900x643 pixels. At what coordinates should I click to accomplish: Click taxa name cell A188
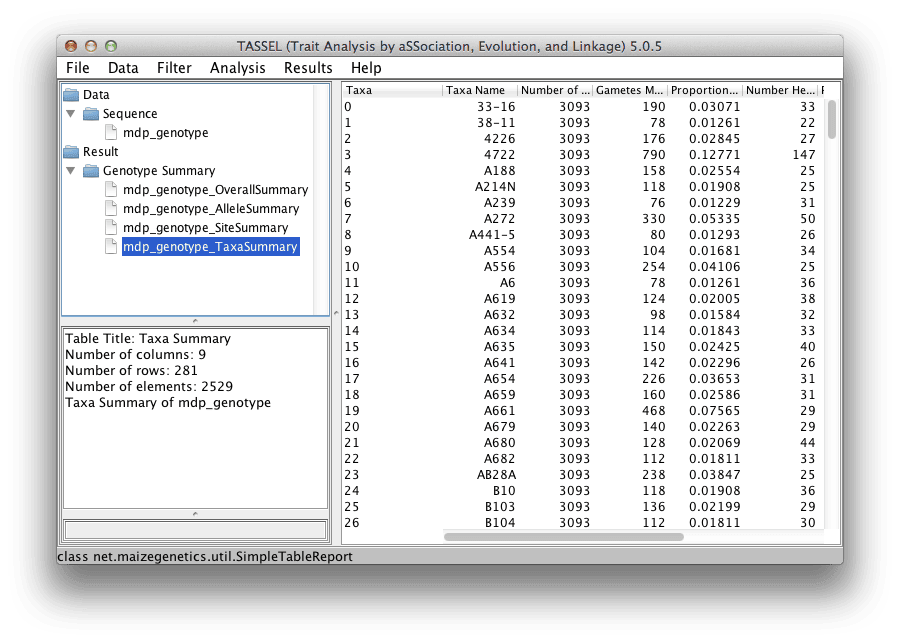tap(499, 171)
